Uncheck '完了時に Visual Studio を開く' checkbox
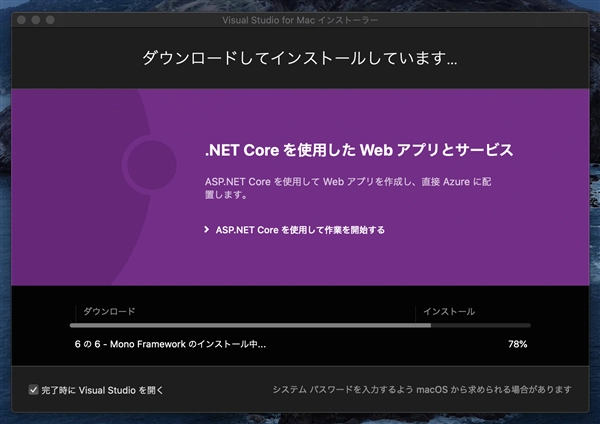600x424 pixels. pyautogui.click(x=34, y=390)
